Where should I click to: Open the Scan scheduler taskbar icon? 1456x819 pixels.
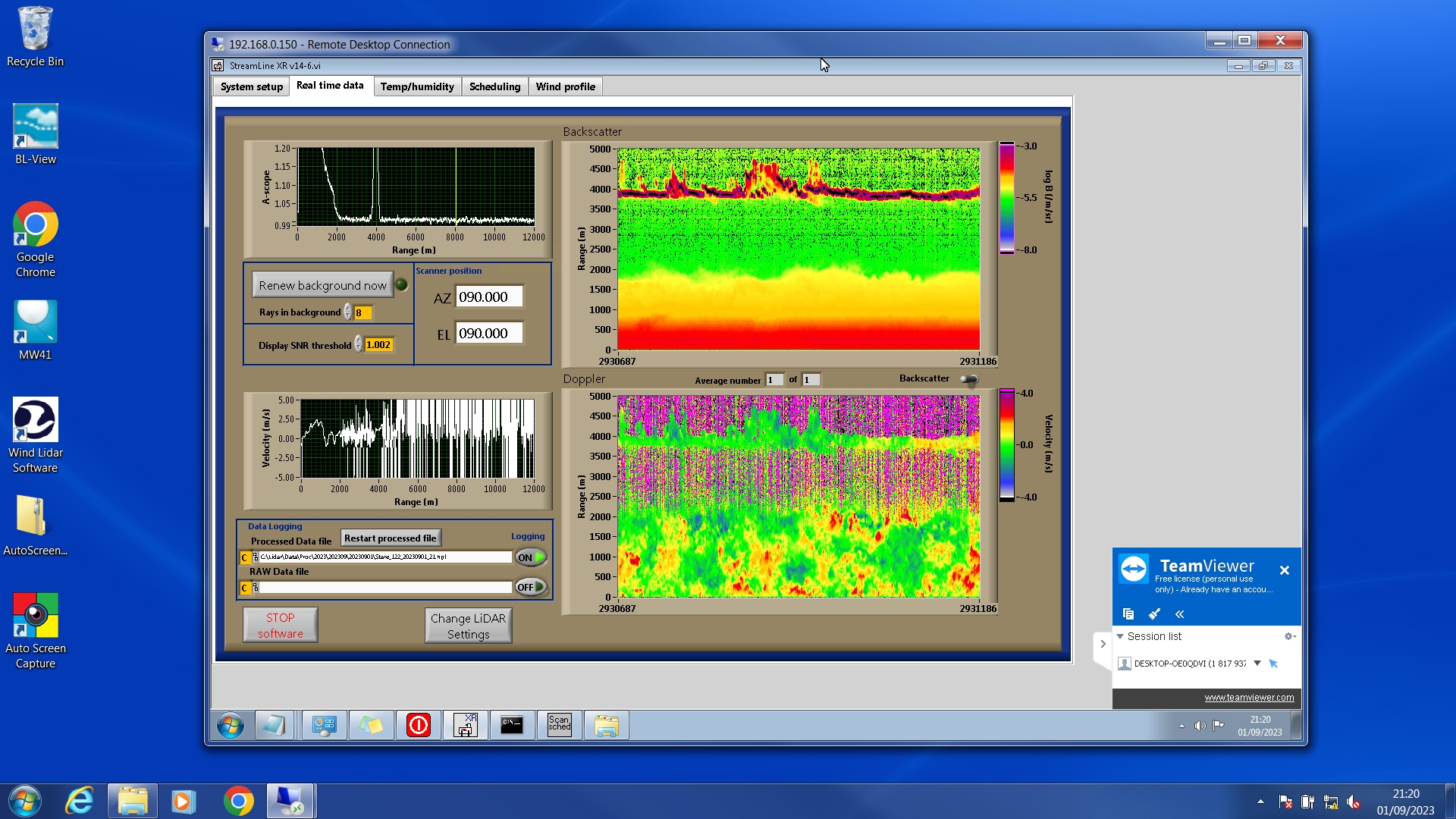click(559, 725)
